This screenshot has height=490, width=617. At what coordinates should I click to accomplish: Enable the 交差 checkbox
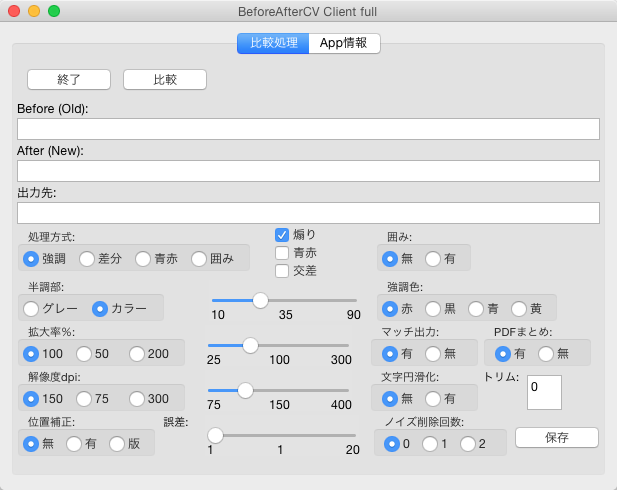[x=282, y=271]
